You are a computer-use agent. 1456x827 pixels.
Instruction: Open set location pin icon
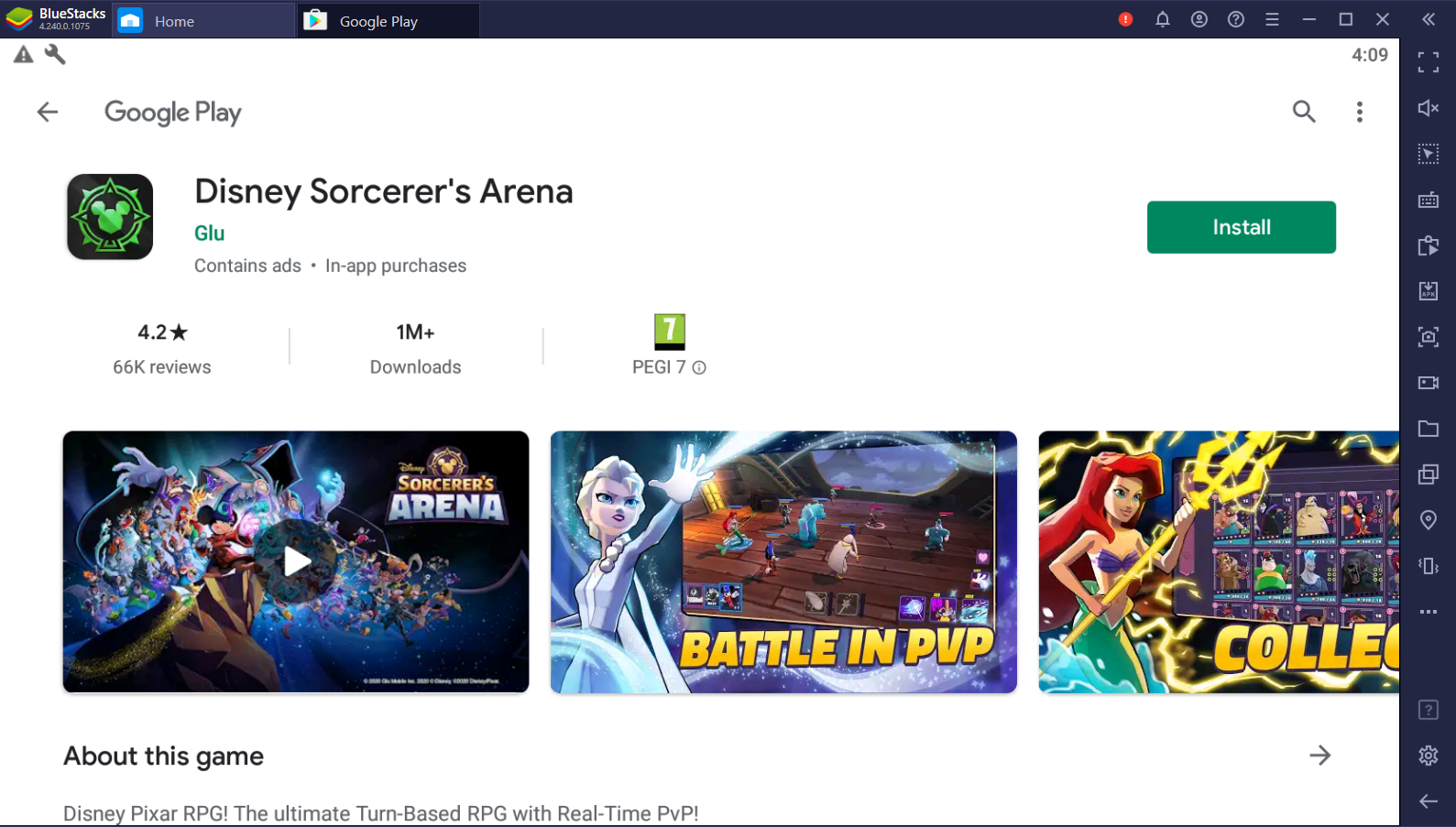pyautogui.click(x=1429, y=520)
